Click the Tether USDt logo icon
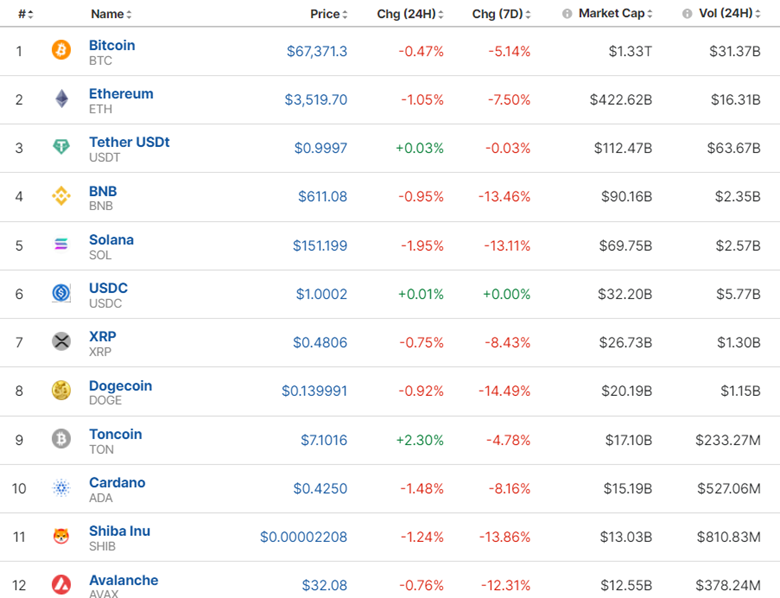This screenshot has height=598, width=780. coord(61,146)
